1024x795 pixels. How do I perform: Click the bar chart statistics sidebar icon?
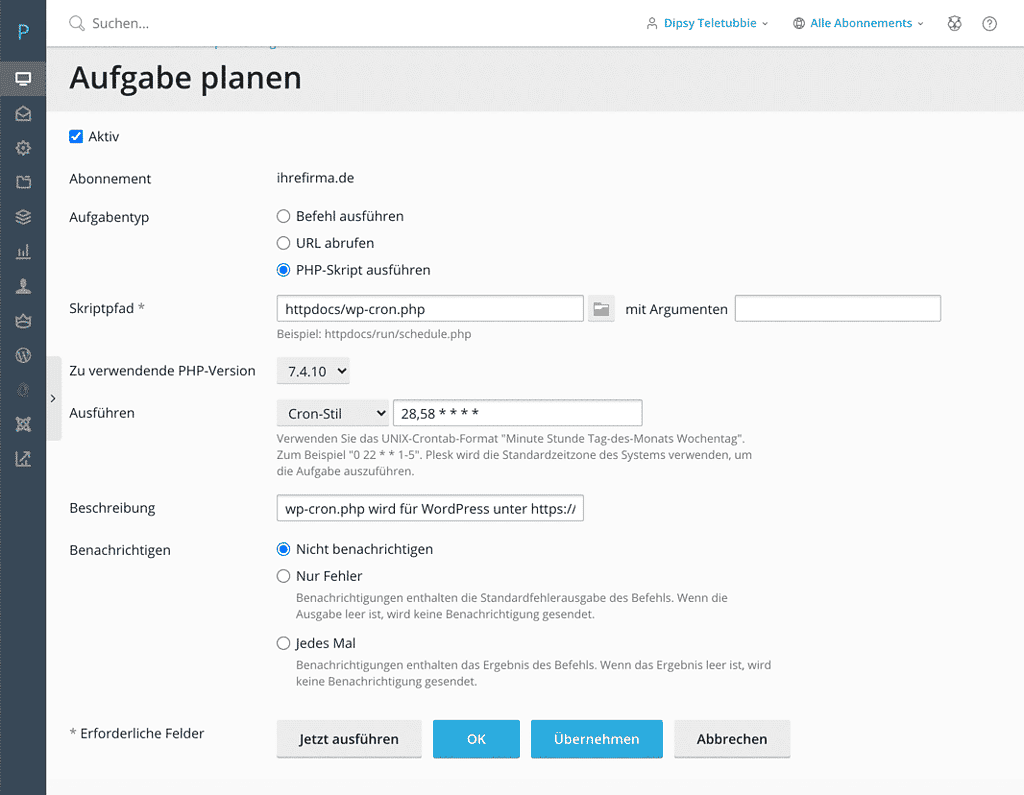click(23, 252)
